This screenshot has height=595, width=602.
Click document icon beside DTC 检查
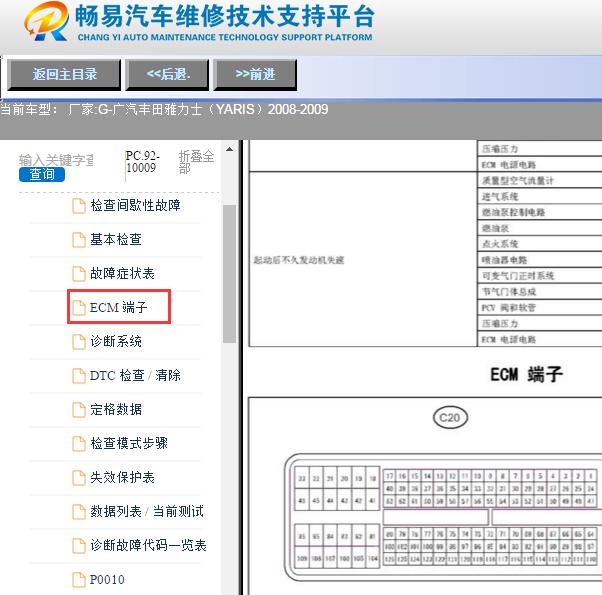point(79,376)
